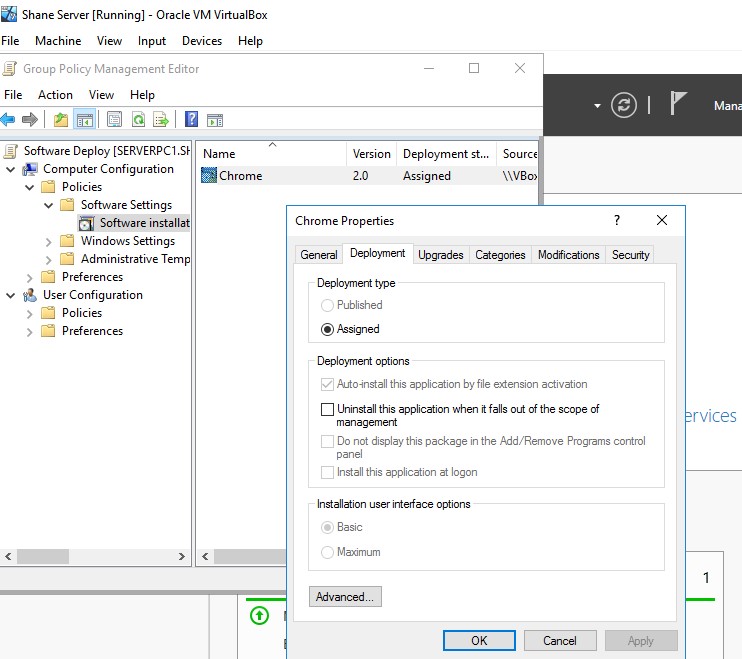
Task: Click the list pane scroll left arrow
Action: (205, 556)
